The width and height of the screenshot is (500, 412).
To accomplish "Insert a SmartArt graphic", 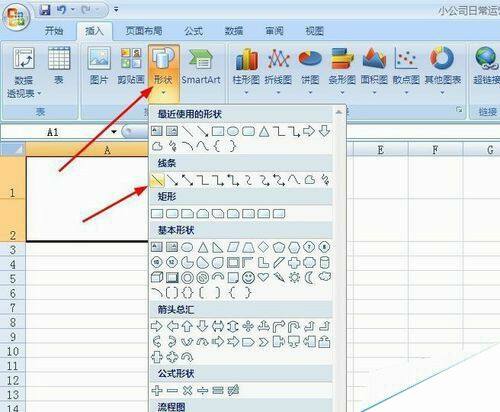I will click(201, 65).
